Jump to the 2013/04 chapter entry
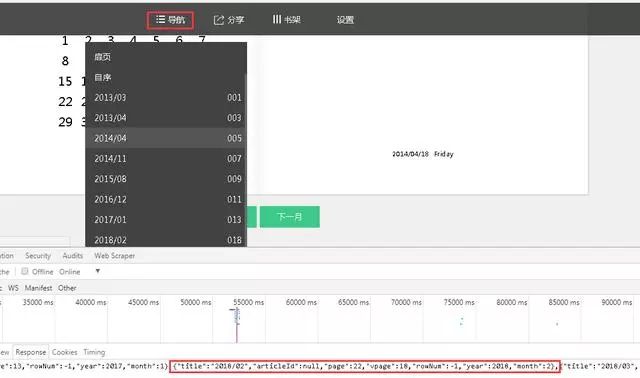Image resolution: width=640 pixels, height=378 pixels. pos(165,118)
